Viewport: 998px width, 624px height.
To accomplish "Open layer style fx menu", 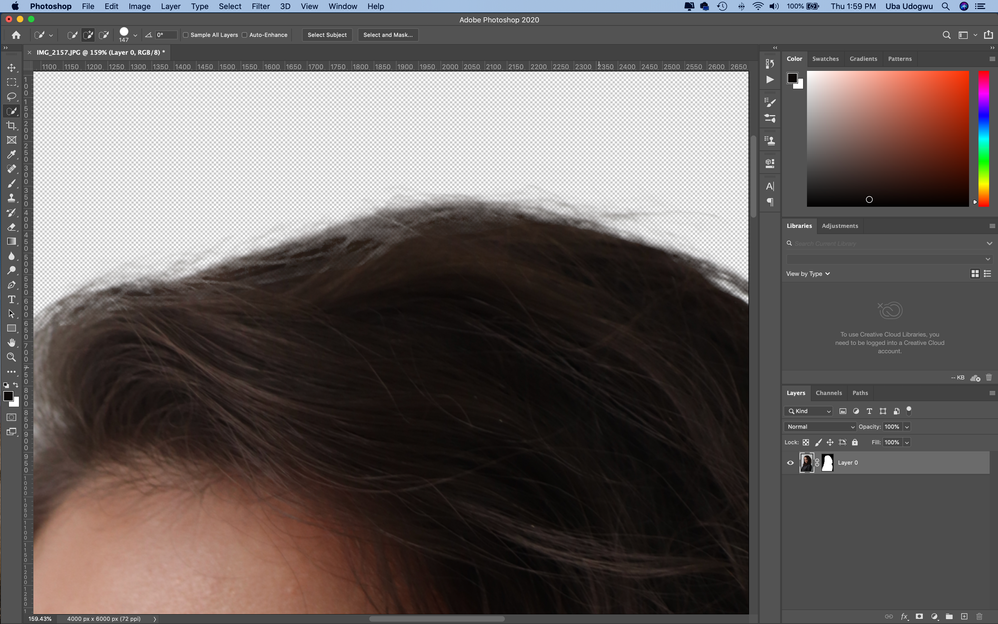I will coord(904,616).
